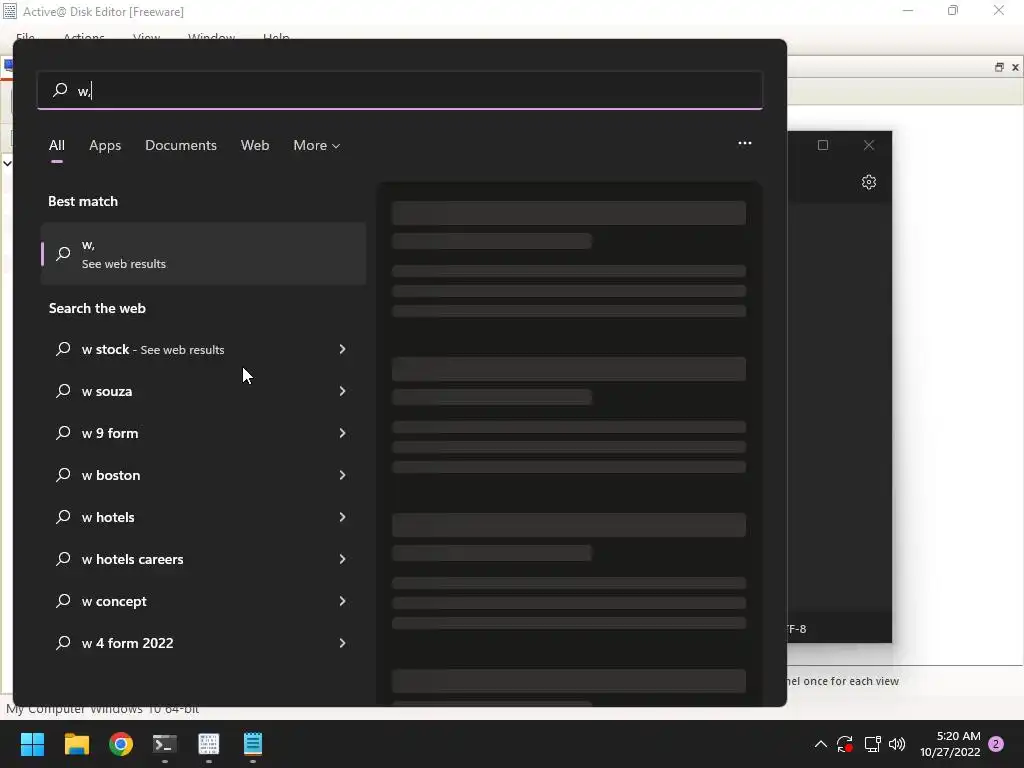Screen dimensions: 1024x768
Task: Expand the 'w 9 form' suggestion arrow
Action: pos(342,433)
